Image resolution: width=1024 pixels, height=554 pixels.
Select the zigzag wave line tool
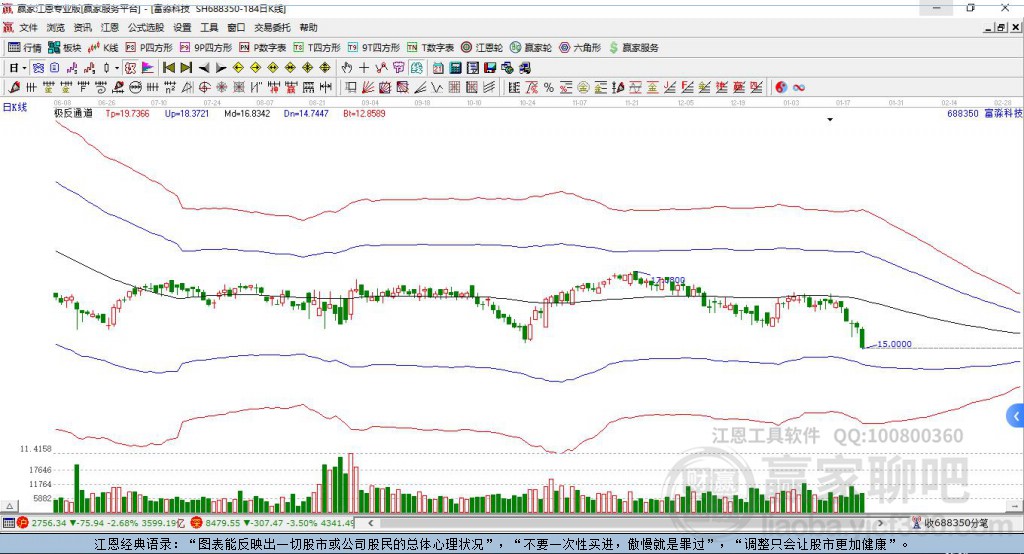click(437, 88)
